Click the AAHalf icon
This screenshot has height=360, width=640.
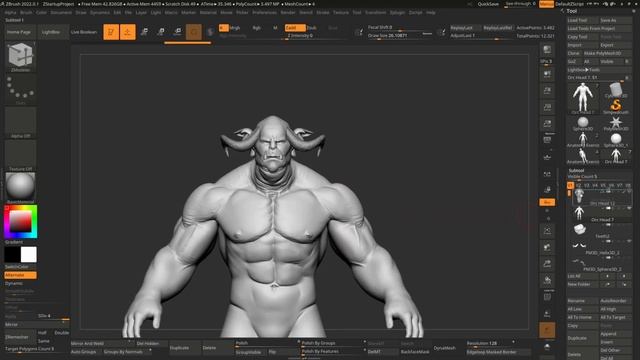click(547, 123)
